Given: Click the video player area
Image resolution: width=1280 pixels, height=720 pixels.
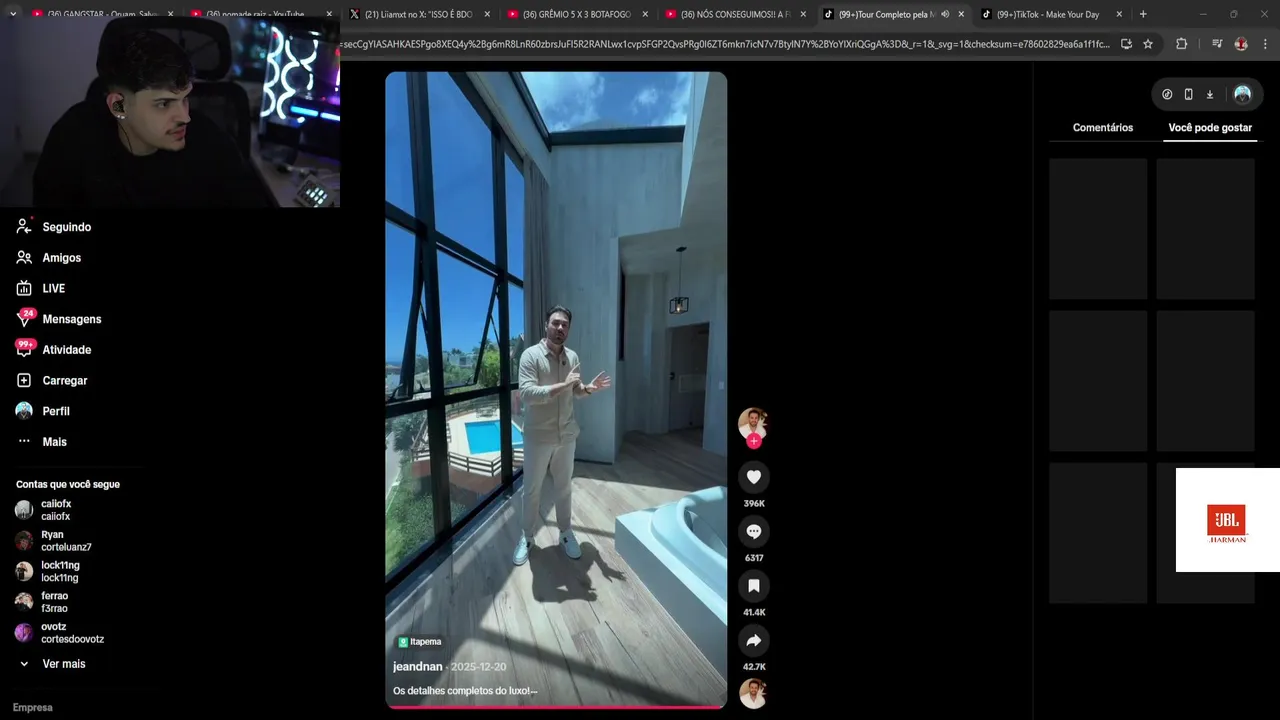Looking at the screenshot, I should coord(556,390).
